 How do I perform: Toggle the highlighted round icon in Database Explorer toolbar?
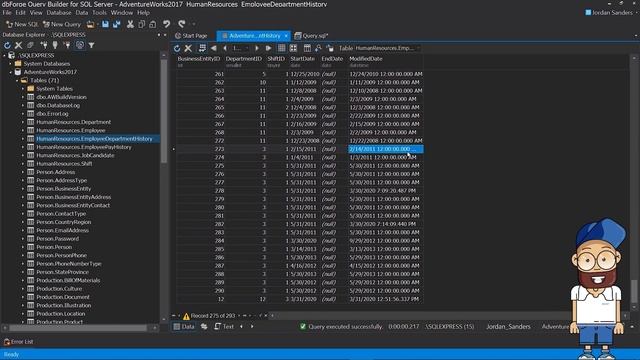80,45
